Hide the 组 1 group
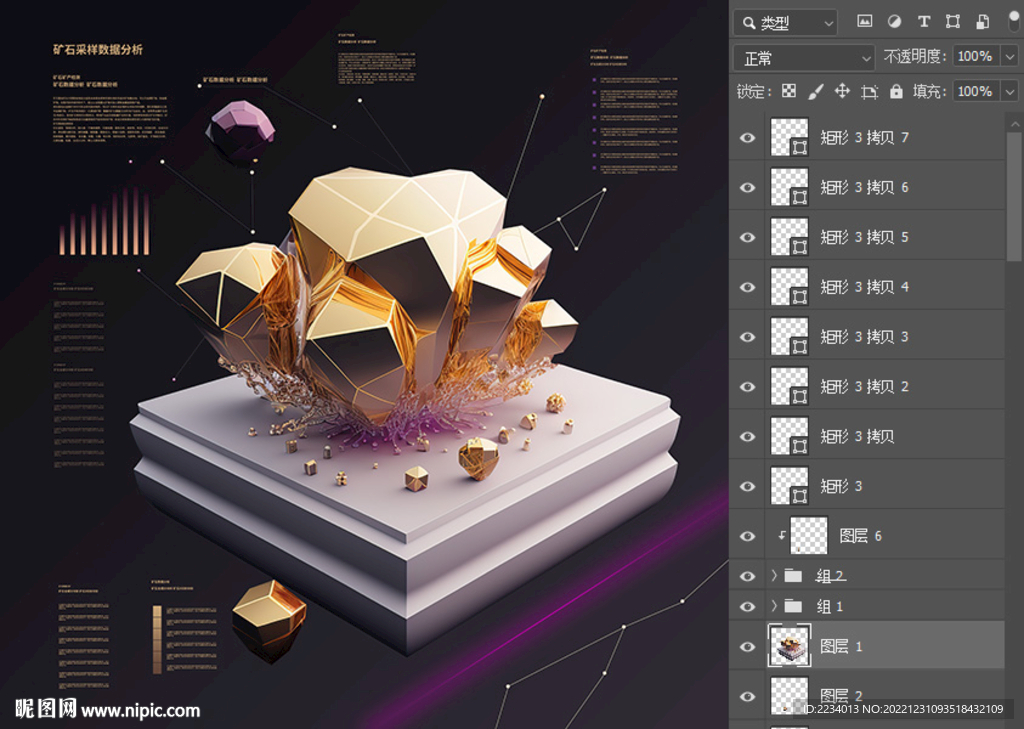 (x=747, y=607)
